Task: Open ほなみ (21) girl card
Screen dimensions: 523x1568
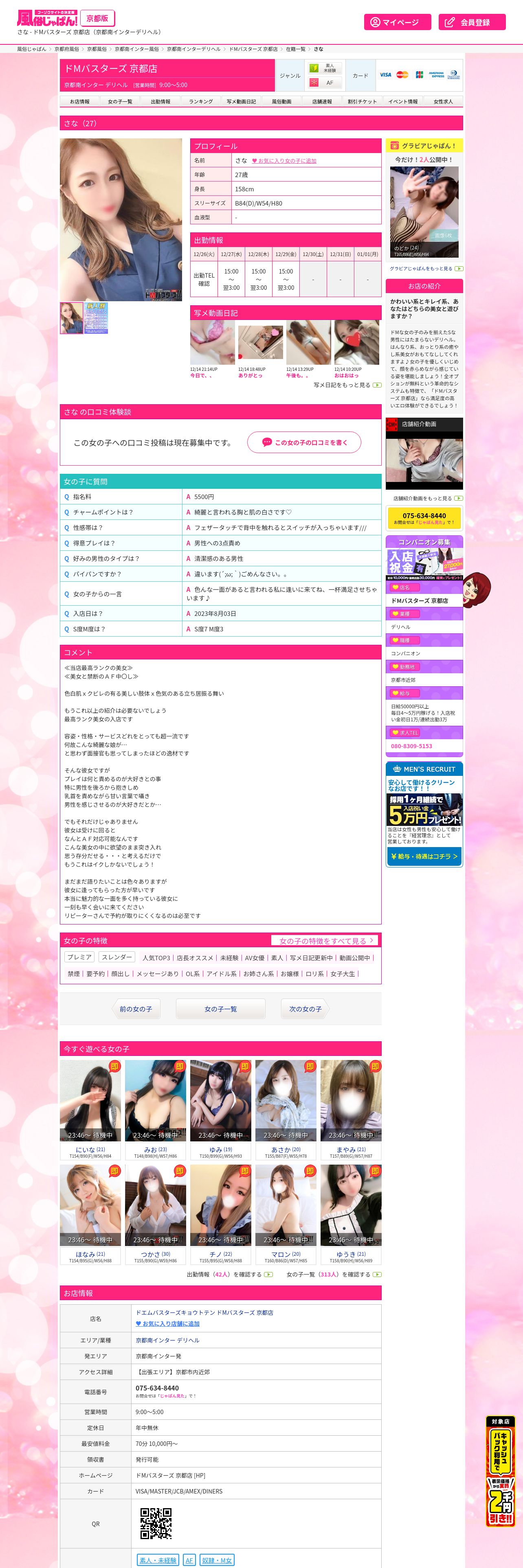Action: coord(90,1214)
